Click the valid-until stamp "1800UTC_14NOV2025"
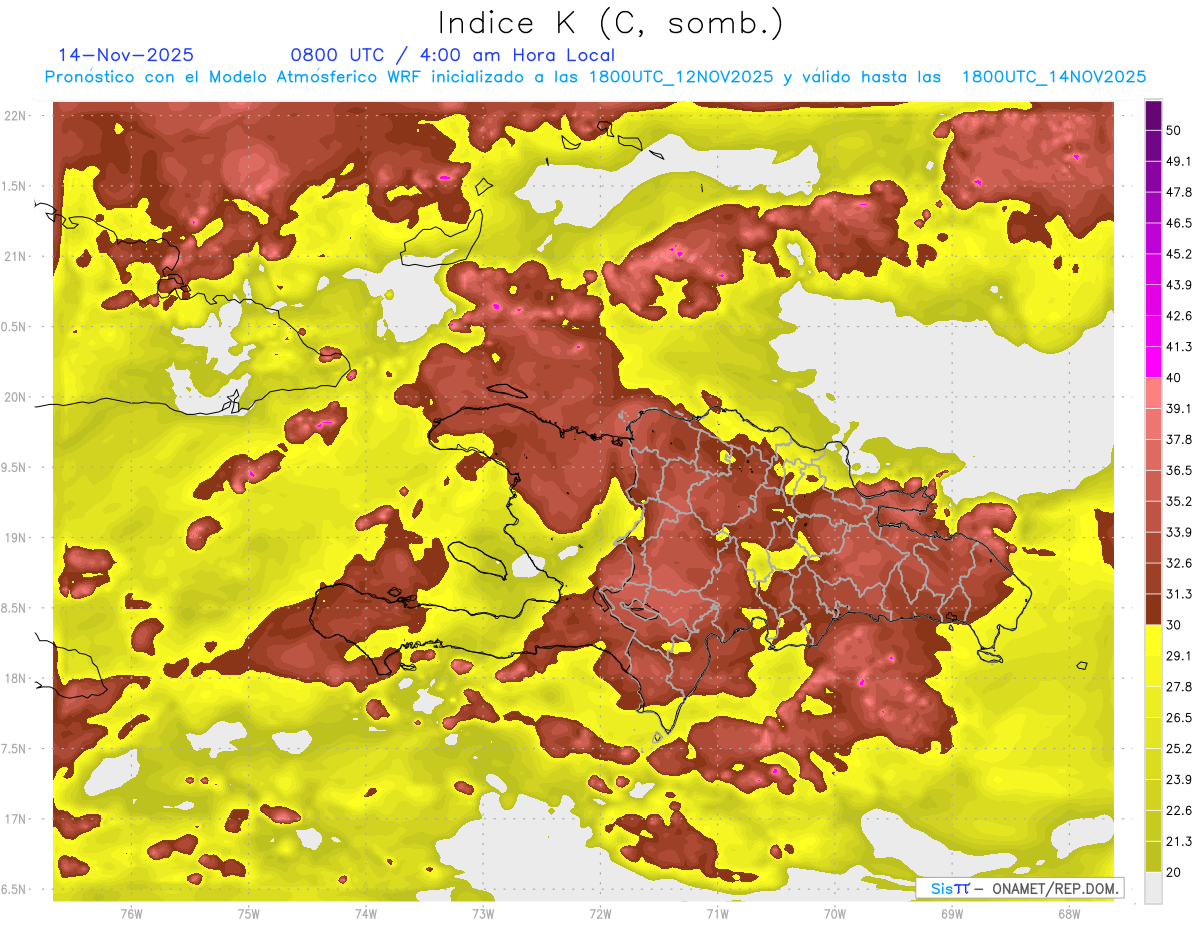The width and height of the screenshot is (1200, 927). tap(1054, 76)
